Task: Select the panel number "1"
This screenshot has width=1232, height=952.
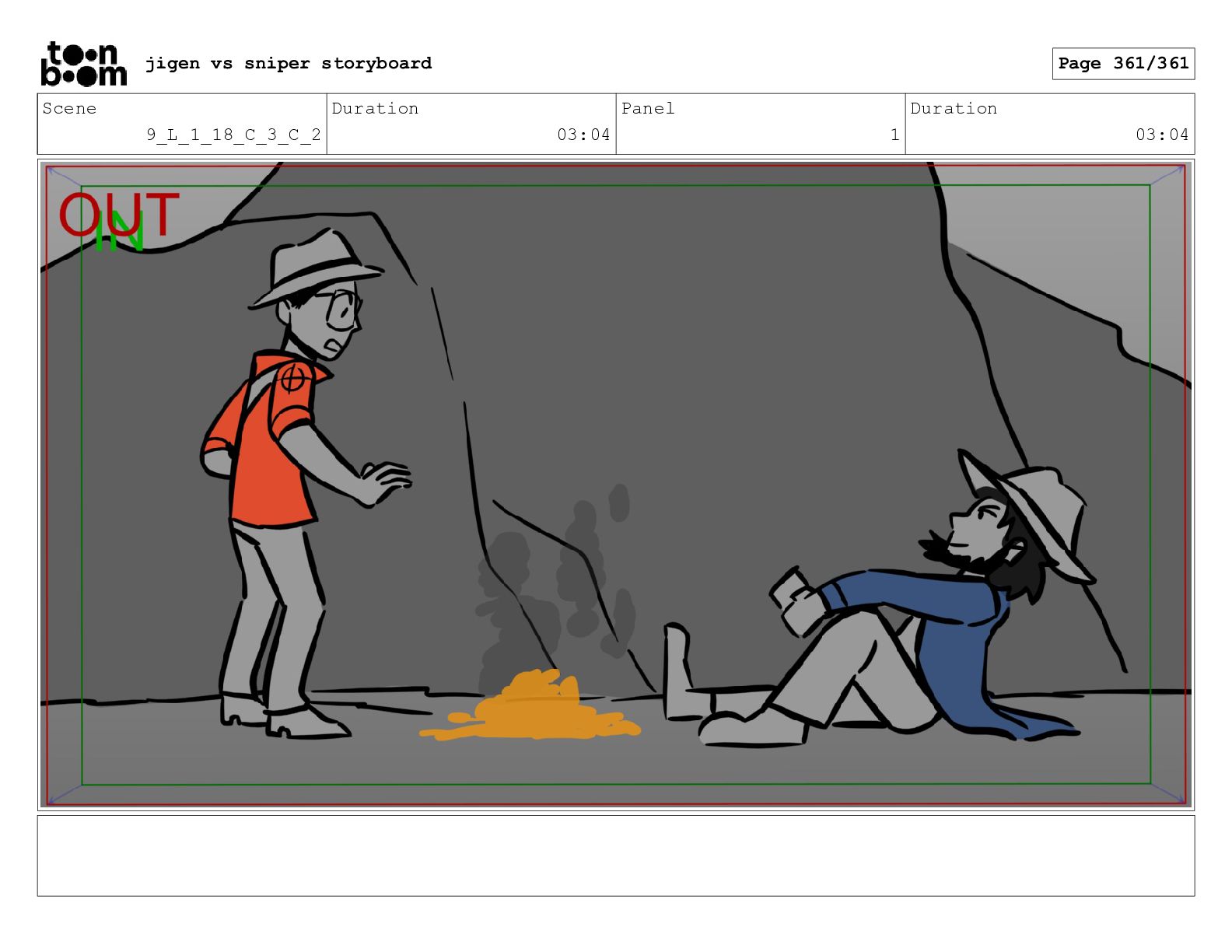Action: click(894, 135)
